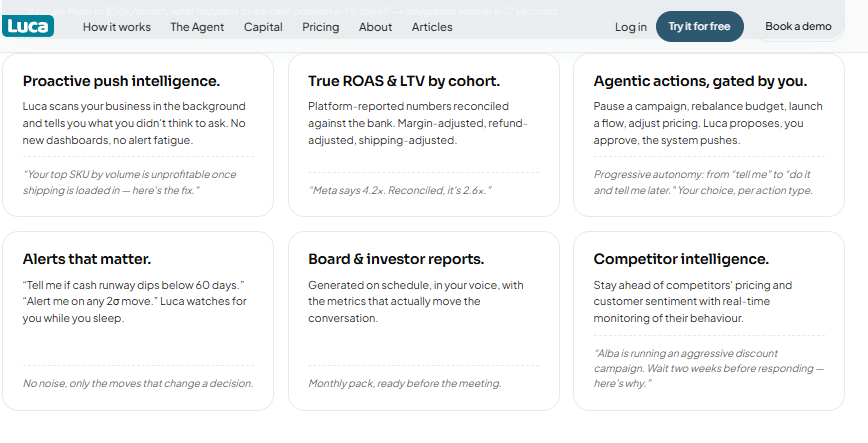Click the 'Your top SKU by volume' quote
Viewport: 868px width, 443px height.
point(130,182)
